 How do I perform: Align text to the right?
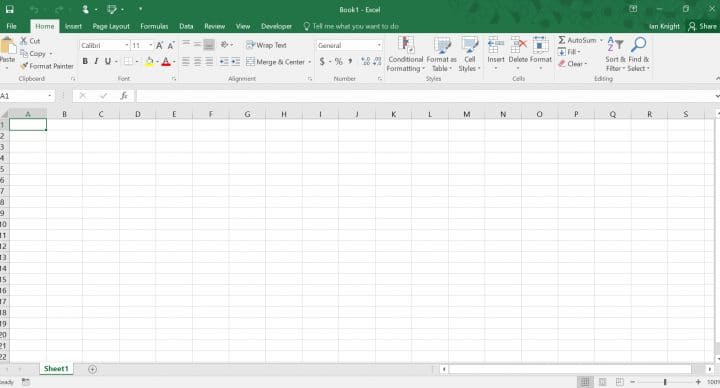(209, 61)
